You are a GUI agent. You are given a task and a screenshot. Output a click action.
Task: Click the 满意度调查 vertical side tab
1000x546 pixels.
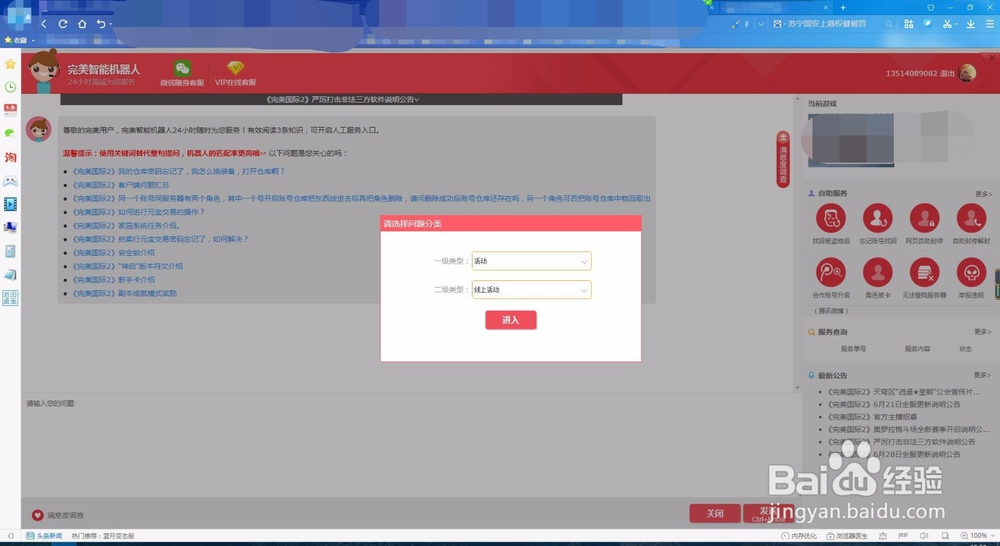coord(783,159)
